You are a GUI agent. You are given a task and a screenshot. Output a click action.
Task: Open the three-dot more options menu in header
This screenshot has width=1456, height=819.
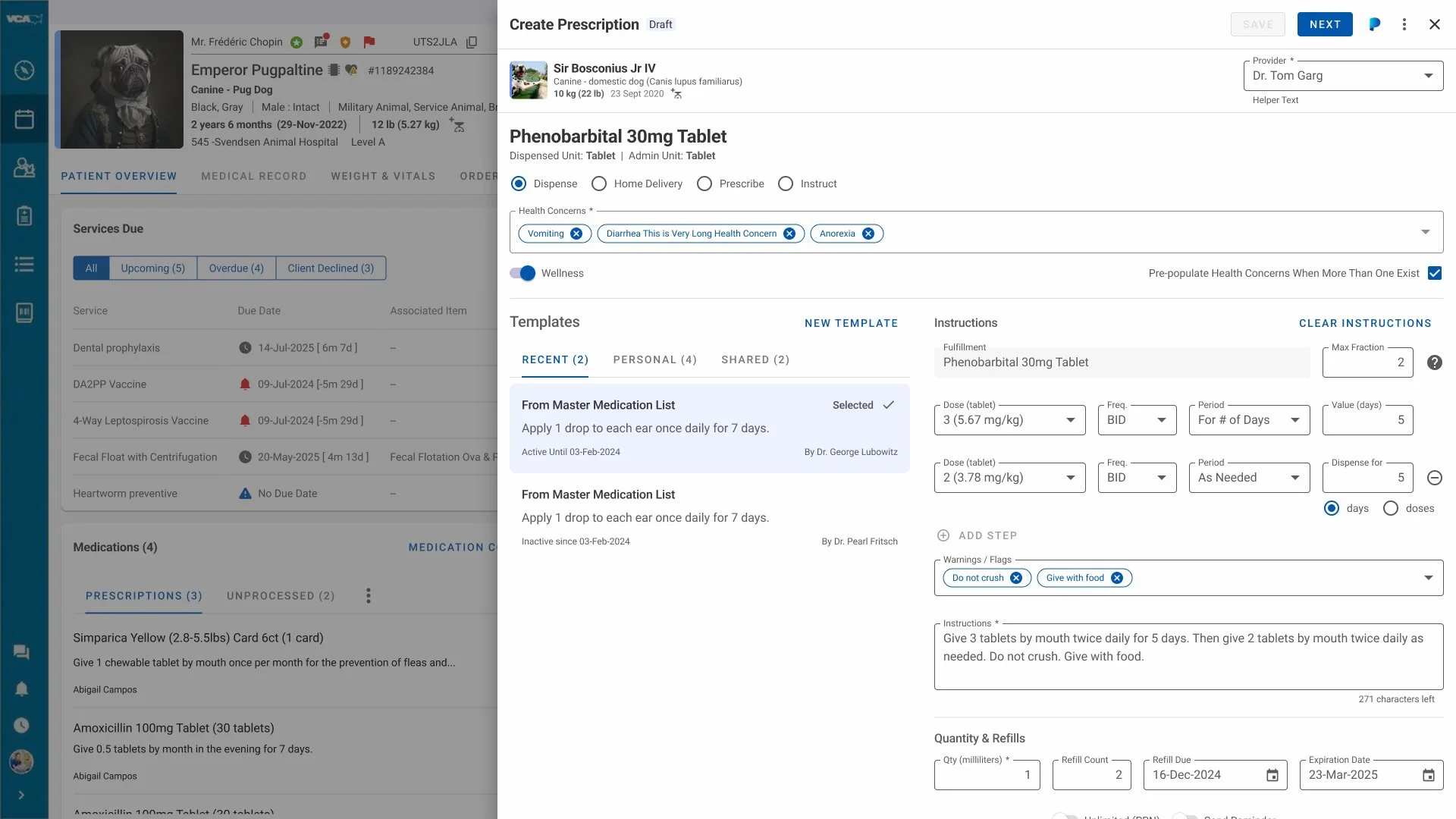[x=1404, y=24]
